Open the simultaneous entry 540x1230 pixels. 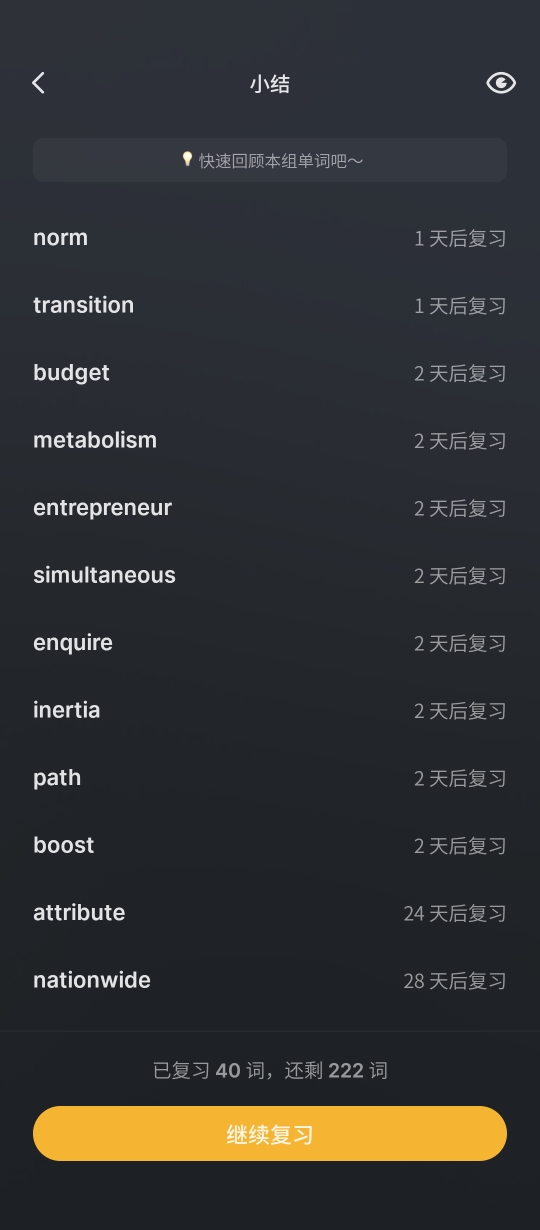pyautogui.click(x=104, y=575)
